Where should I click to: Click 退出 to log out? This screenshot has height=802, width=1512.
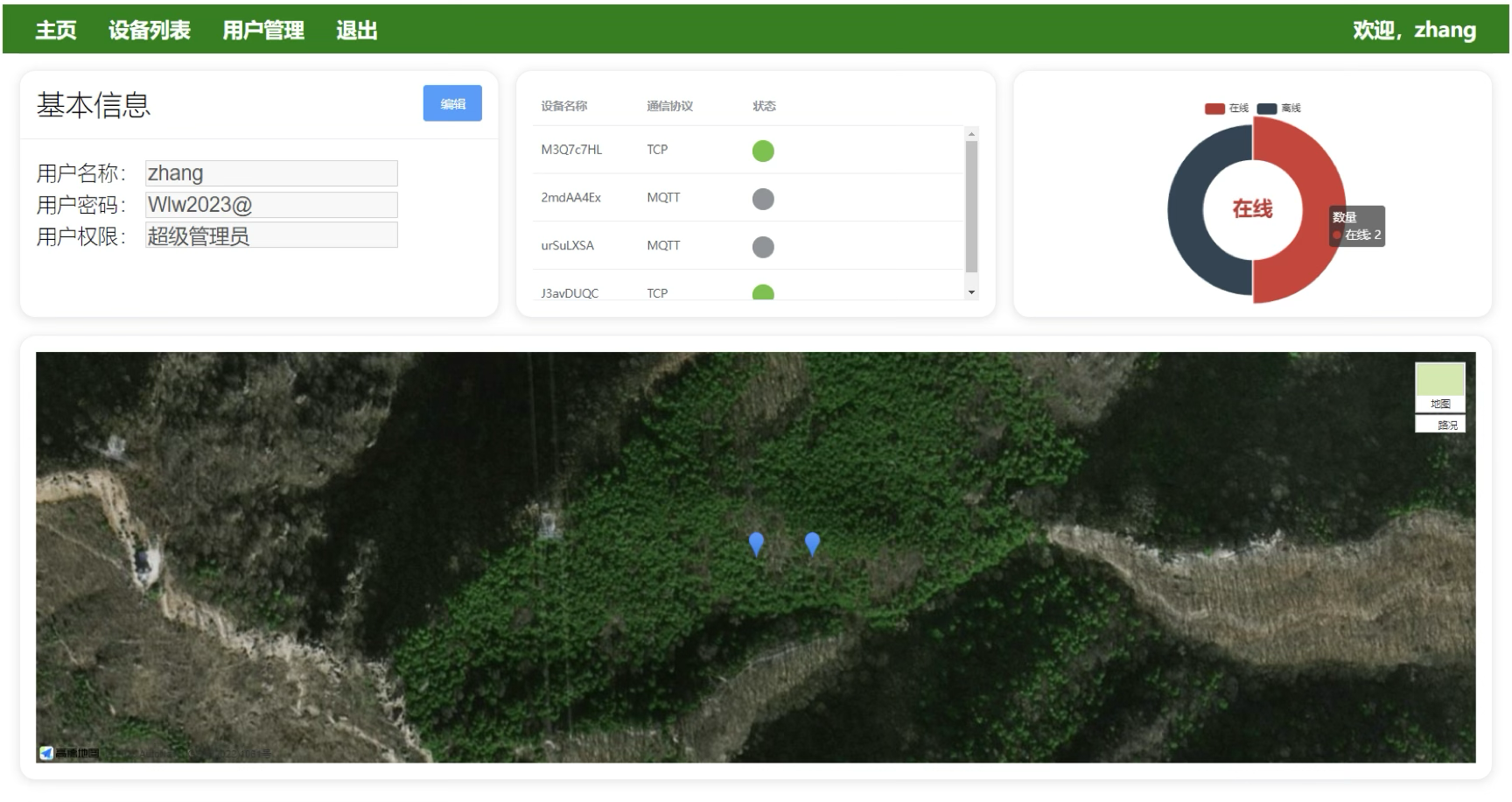pyautogui.click(x=357, y=31)
